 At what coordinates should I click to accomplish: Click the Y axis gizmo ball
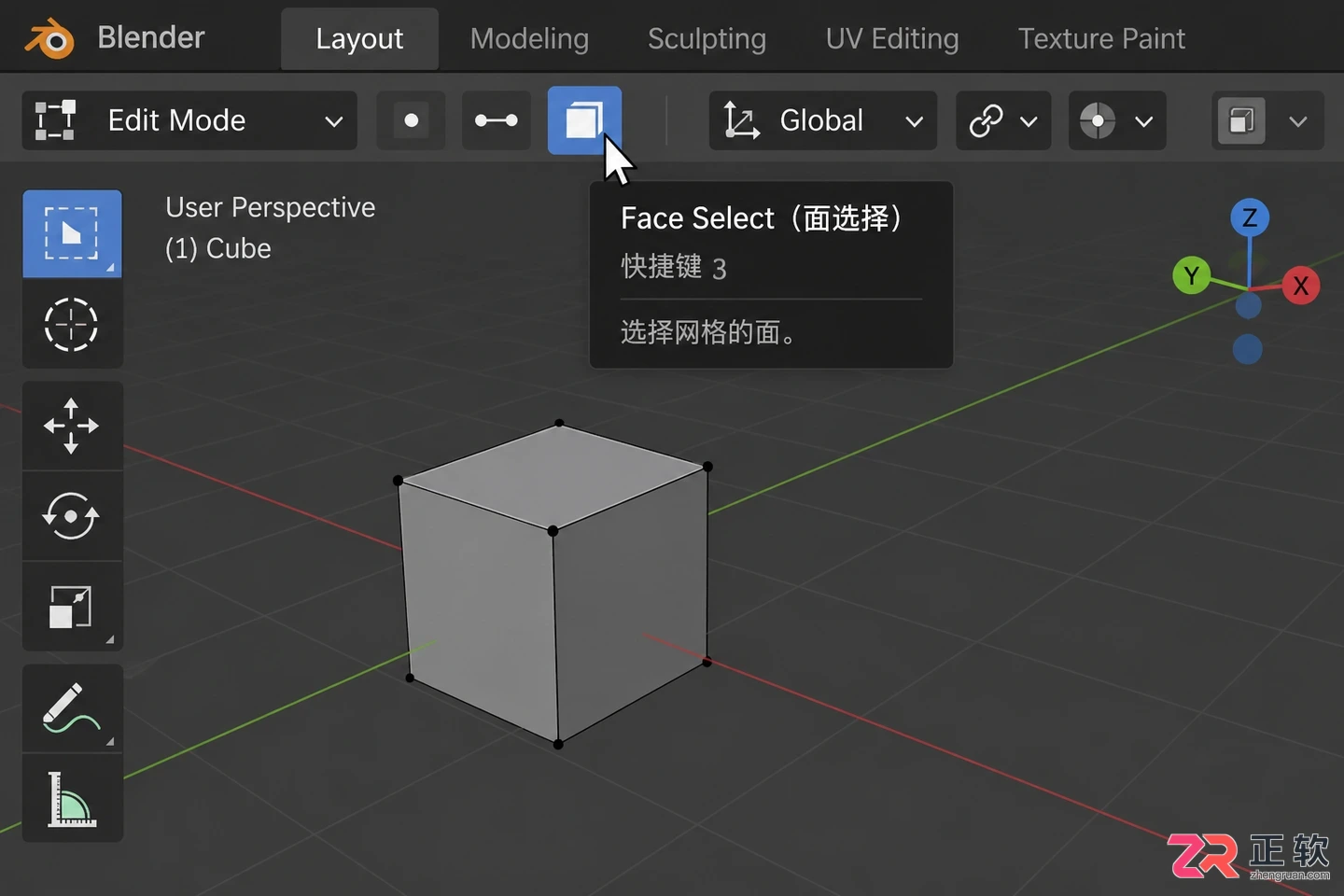click(1191, 275)
